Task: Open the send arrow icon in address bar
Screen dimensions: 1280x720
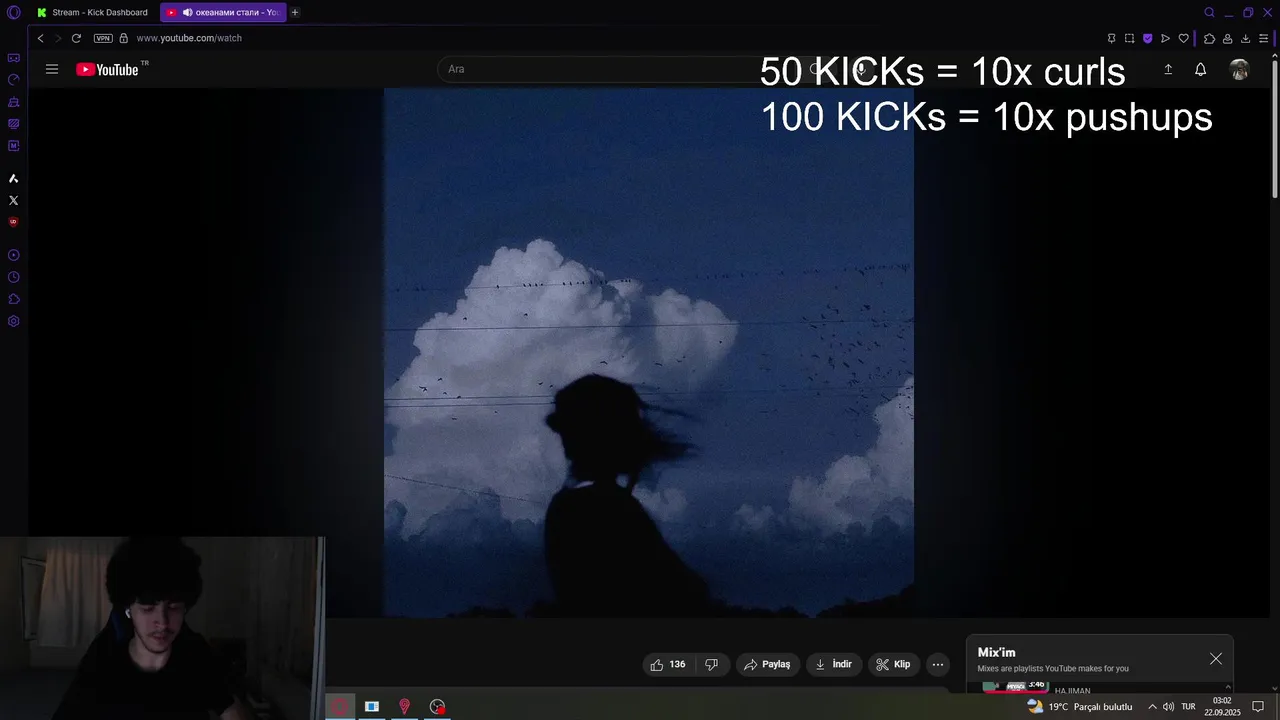Action: (x=1165, y=38)
